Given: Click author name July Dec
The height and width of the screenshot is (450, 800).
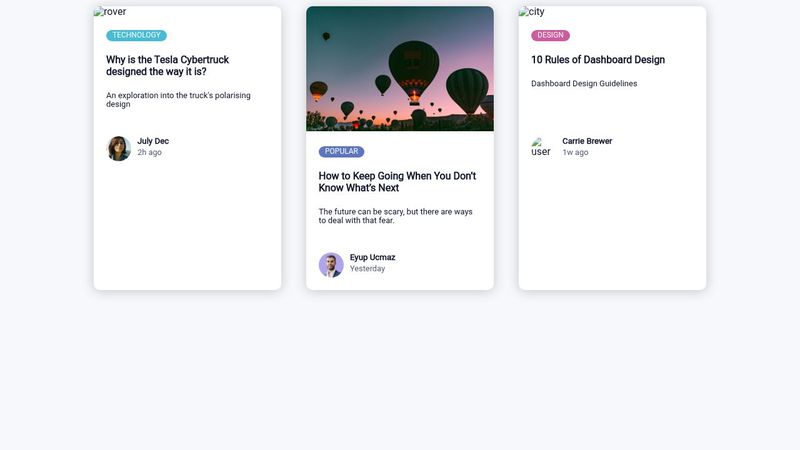Looking at the screenshot, I should (153, 141).
